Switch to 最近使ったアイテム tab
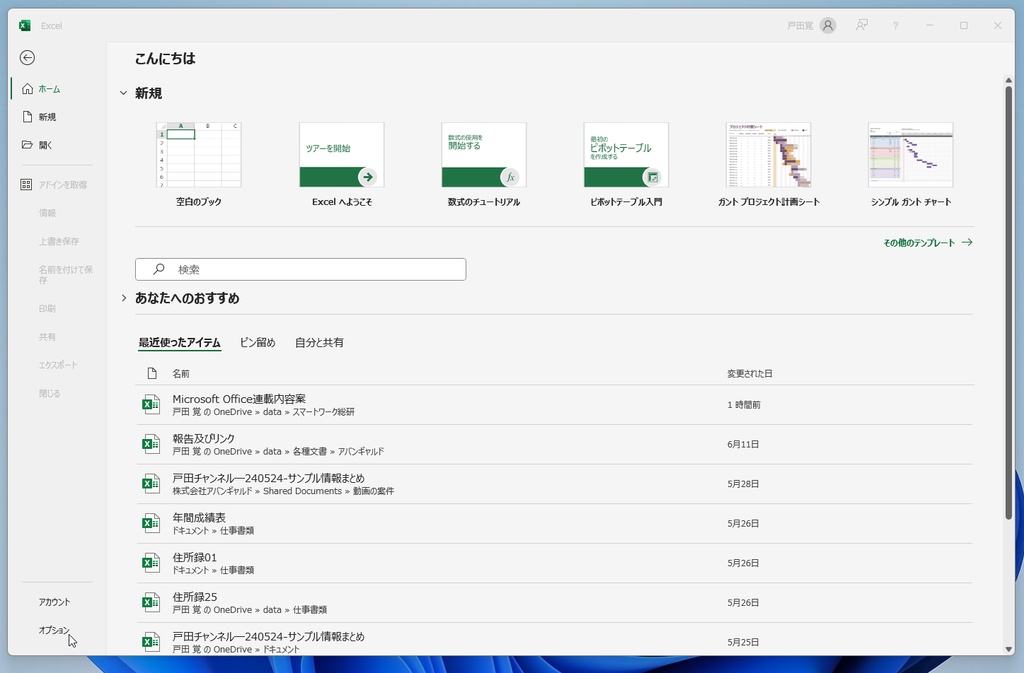This screenshot has height=673, width=1024. click(x=180, y=343)
